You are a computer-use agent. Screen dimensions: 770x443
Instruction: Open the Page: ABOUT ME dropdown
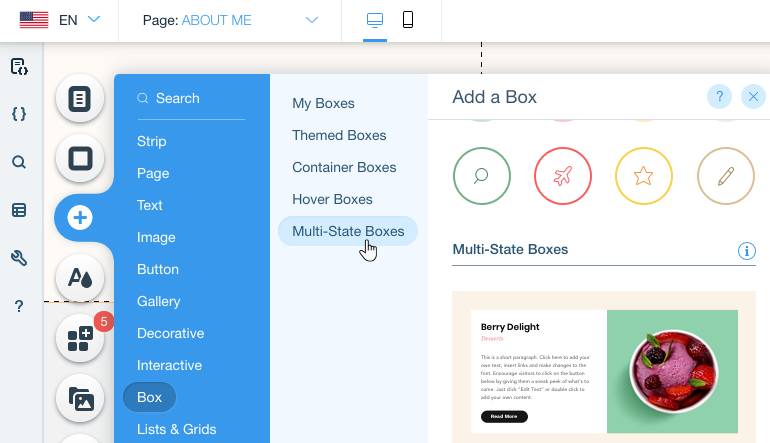tap(230, 20)
